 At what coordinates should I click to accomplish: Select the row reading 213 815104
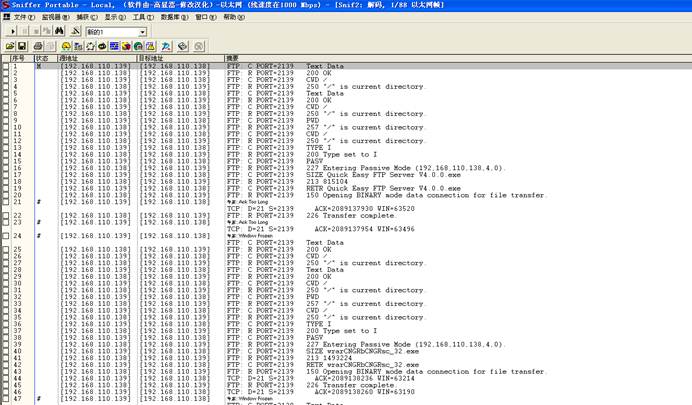point(346,181)
